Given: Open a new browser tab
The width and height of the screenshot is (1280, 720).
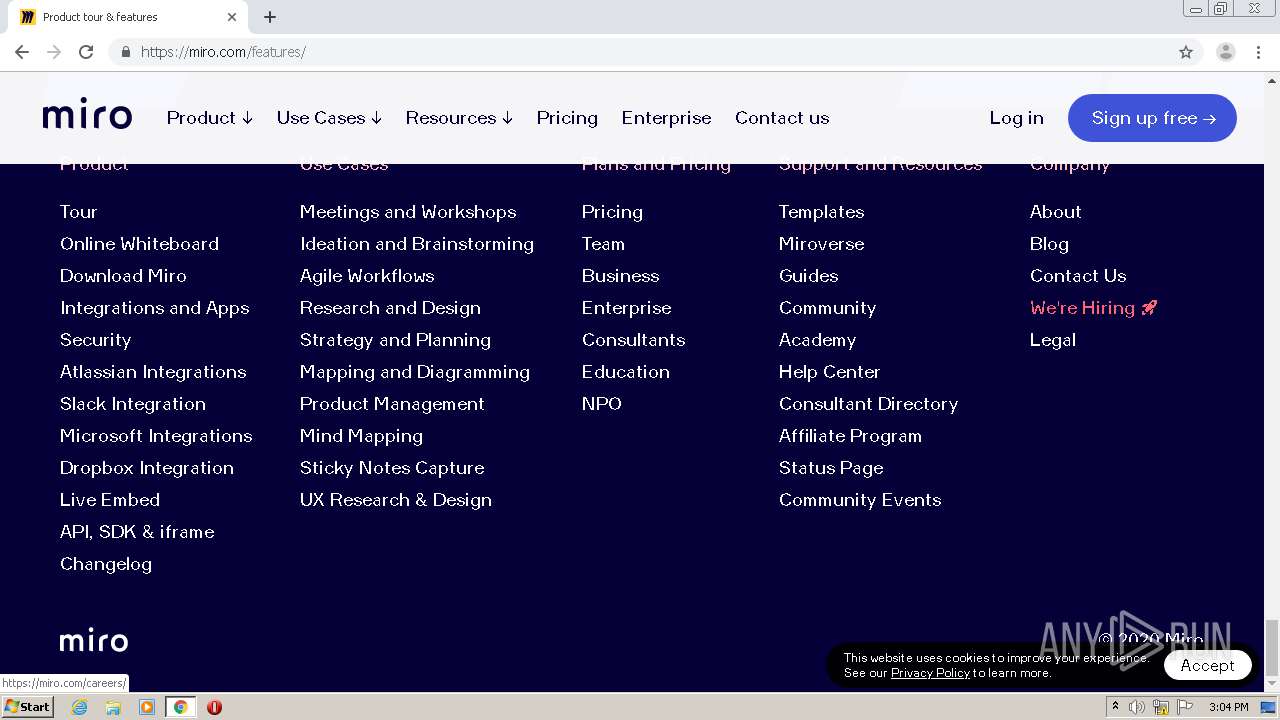Looking at the screenshot, I should (270, 17).
